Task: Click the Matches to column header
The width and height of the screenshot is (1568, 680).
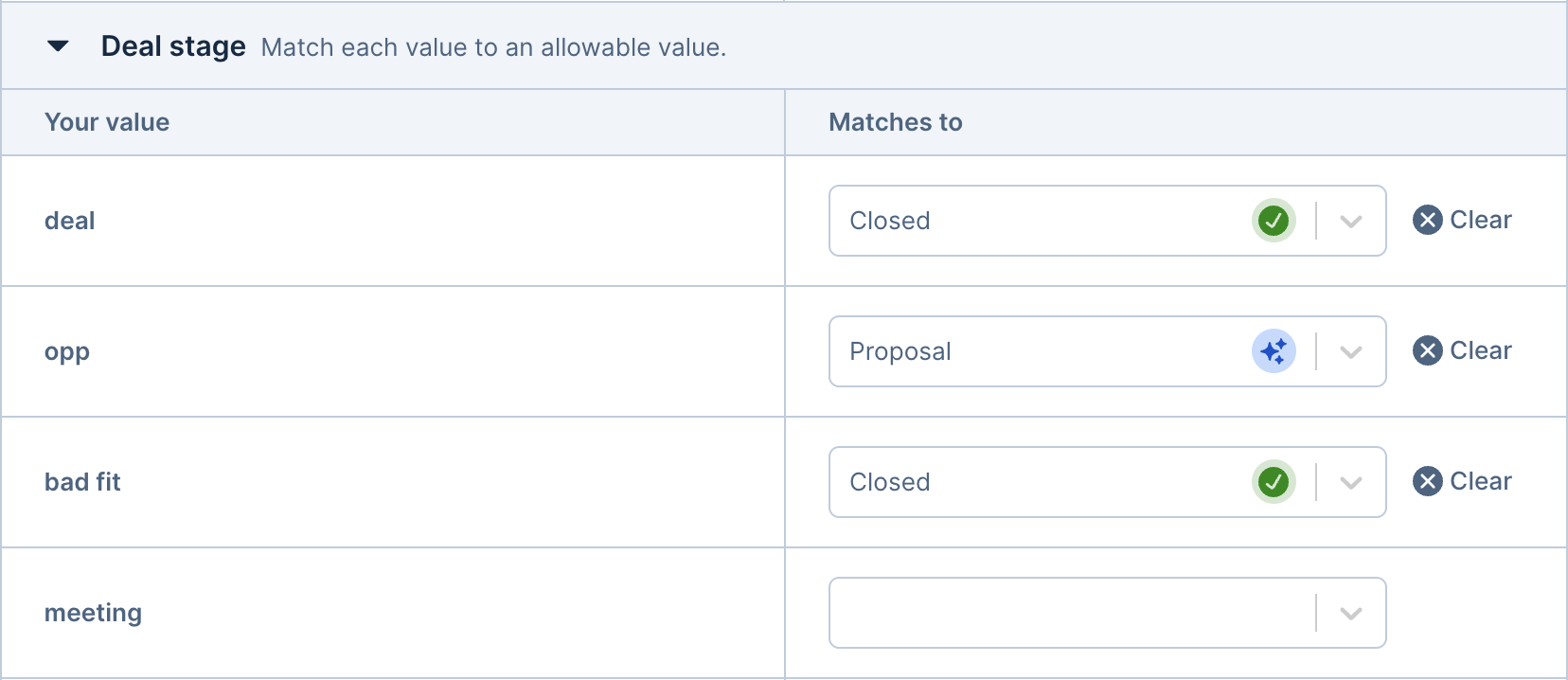Action: pos(895,122)
